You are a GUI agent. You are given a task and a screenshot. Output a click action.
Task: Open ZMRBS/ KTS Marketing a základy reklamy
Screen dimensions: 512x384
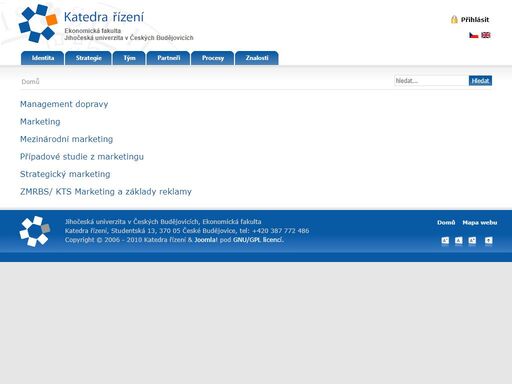pos(106,192)
